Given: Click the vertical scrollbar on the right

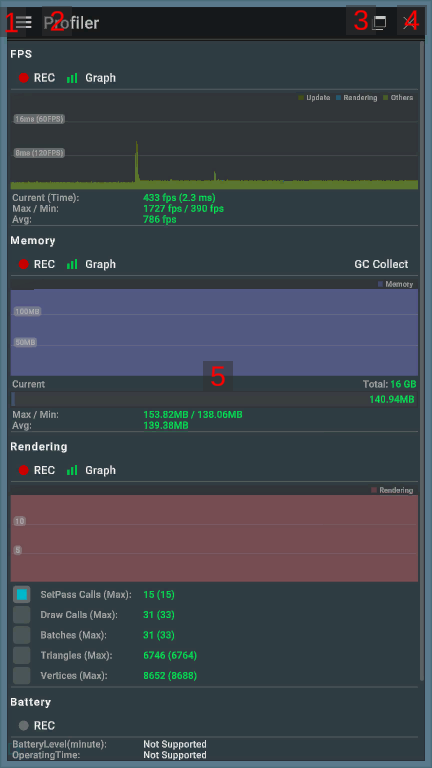Looking at the screenshot, I should 422,360.
